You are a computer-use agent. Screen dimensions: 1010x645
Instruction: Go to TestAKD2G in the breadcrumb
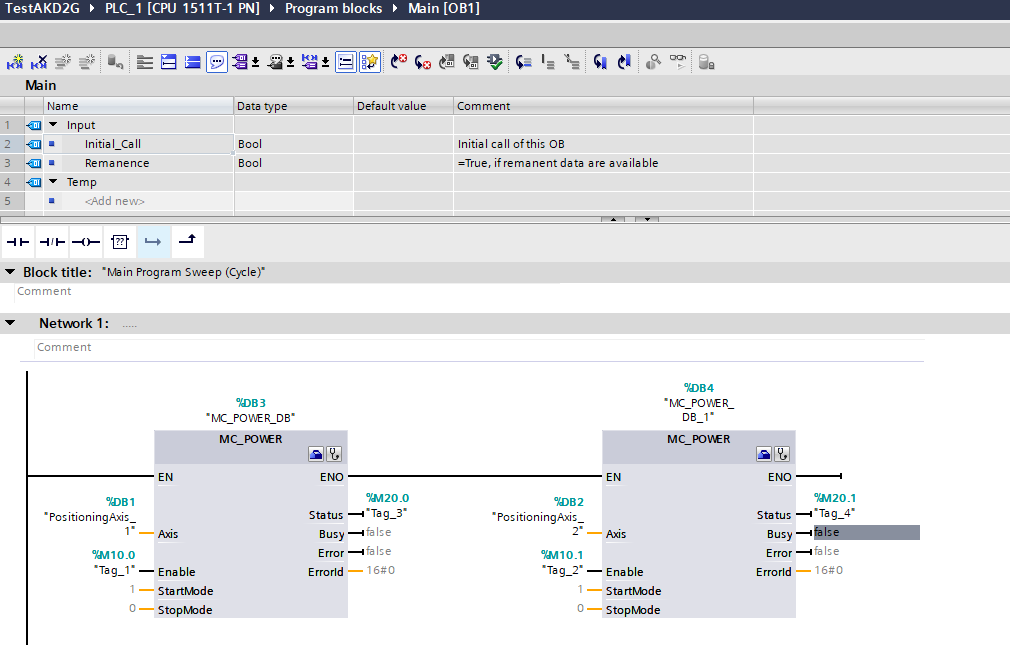click(x=43, y=8)
